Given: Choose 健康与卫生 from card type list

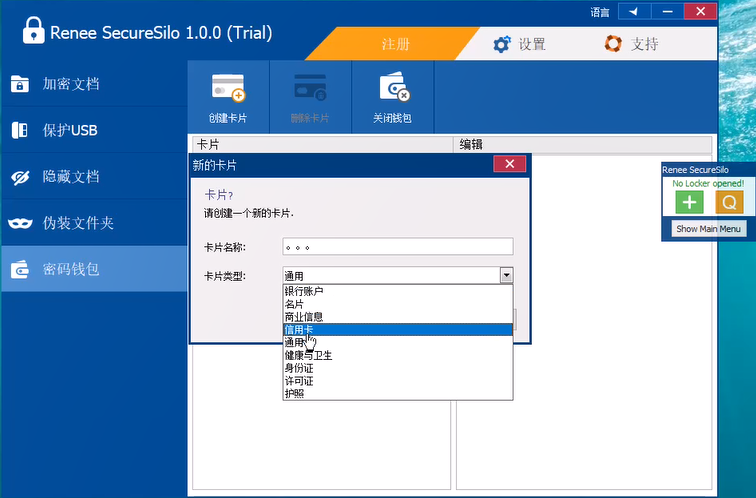Looking at the screenshot, I should coord(398,355).
